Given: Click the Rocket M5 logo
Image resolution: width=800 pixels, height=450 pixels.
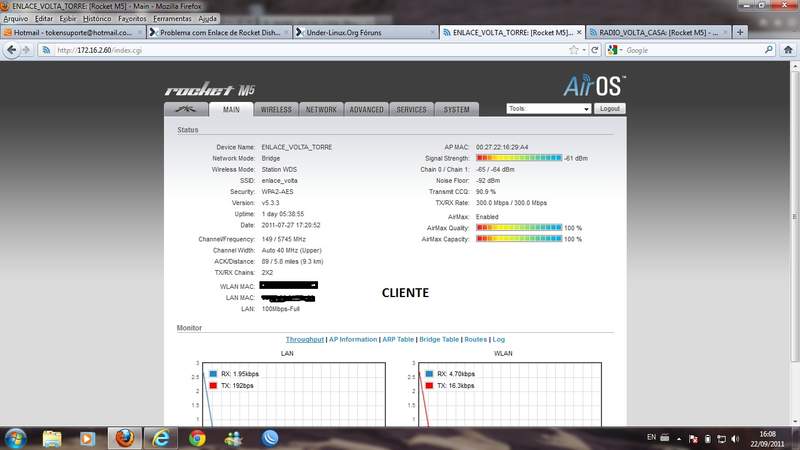Looking at the screenshot, I should [x=210, y=89].
